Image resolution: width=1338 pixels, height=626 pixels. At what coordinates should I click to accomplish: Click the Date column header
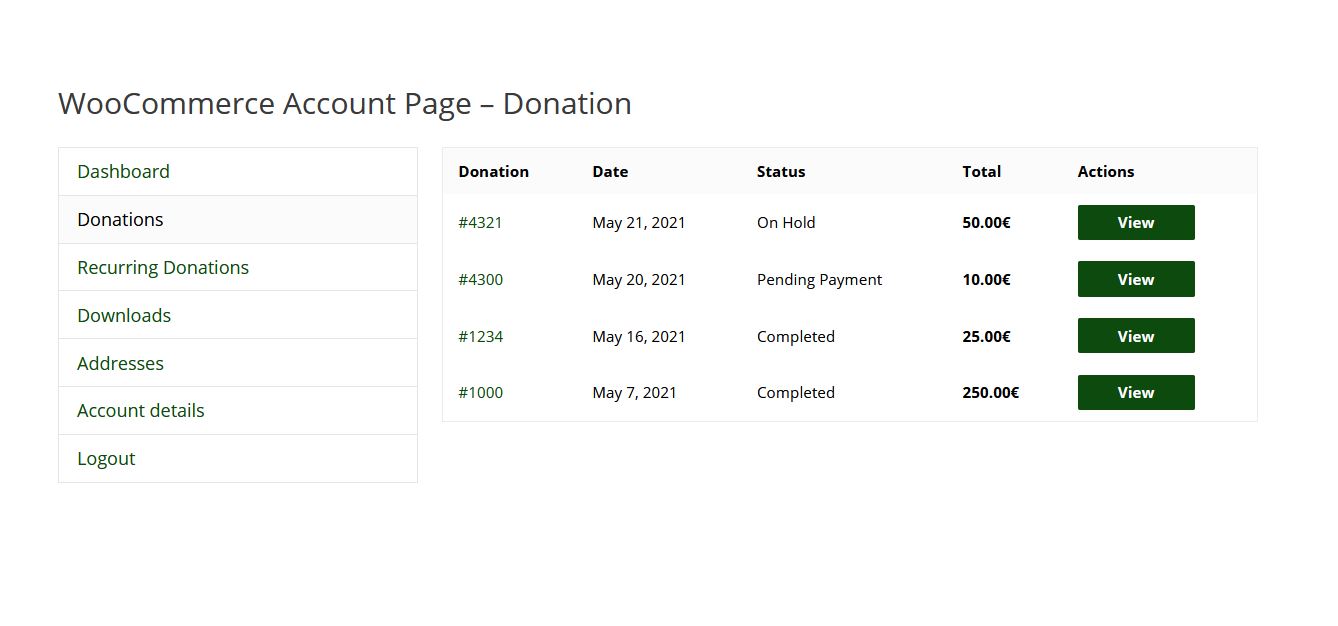click(610, 172)
